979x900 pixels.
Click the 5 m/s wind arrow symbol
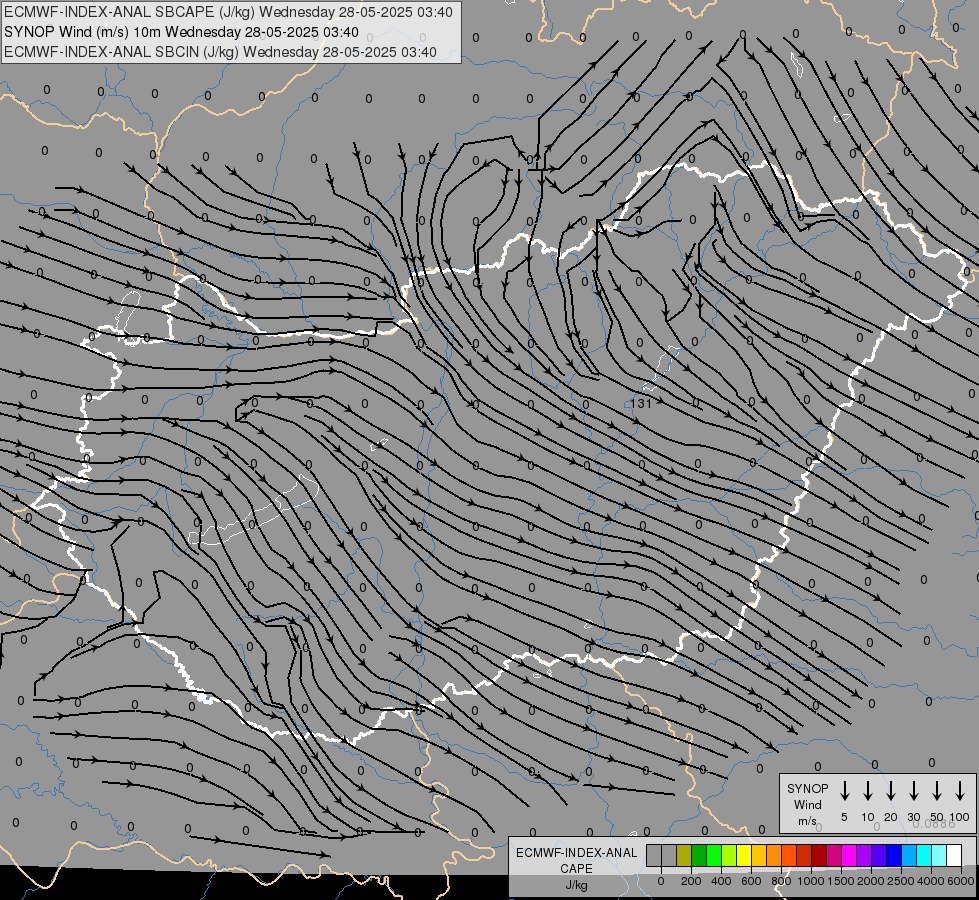[x=844, y=791]
